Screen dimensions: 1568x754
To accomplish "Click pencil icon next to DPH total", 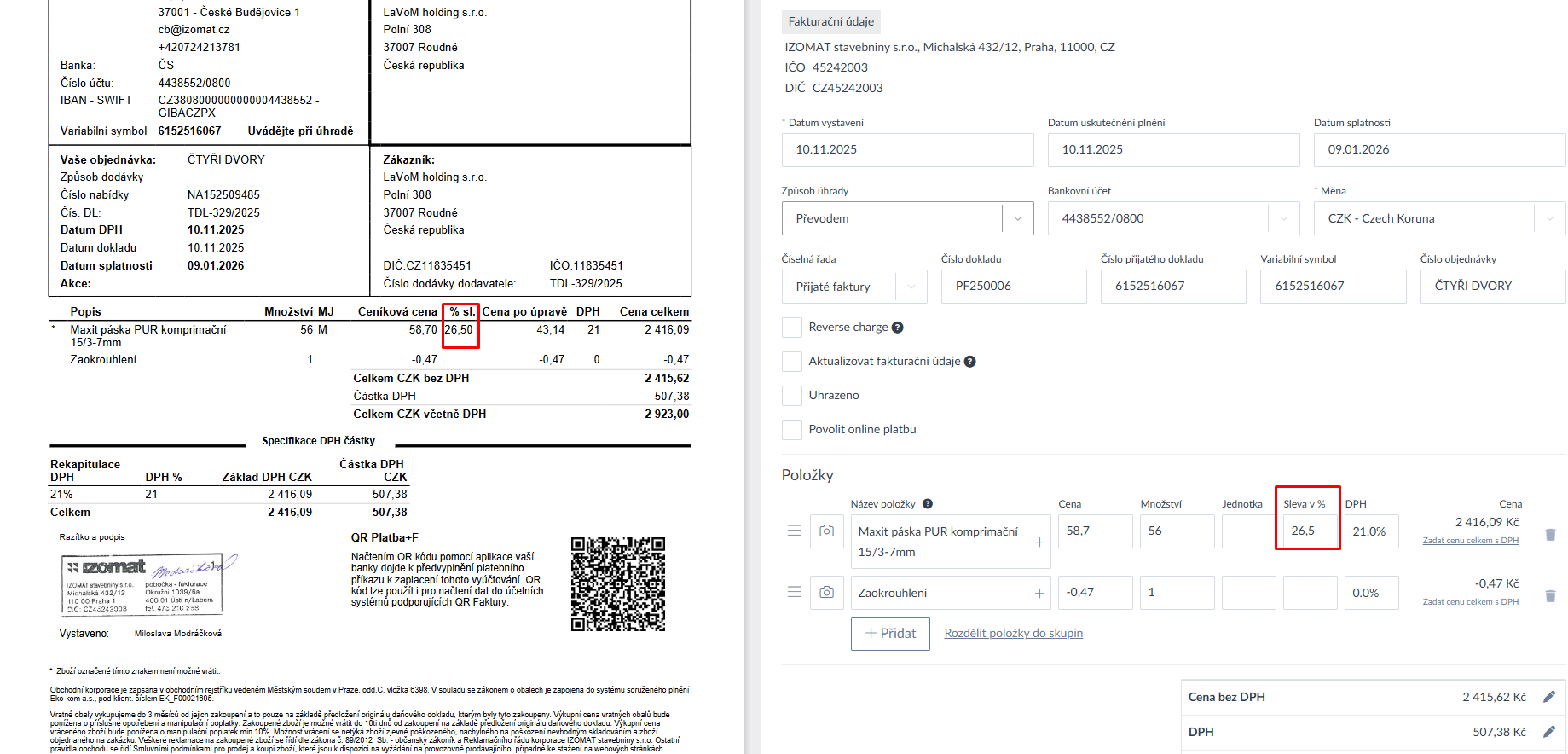I will click(x=1549, y=732).
